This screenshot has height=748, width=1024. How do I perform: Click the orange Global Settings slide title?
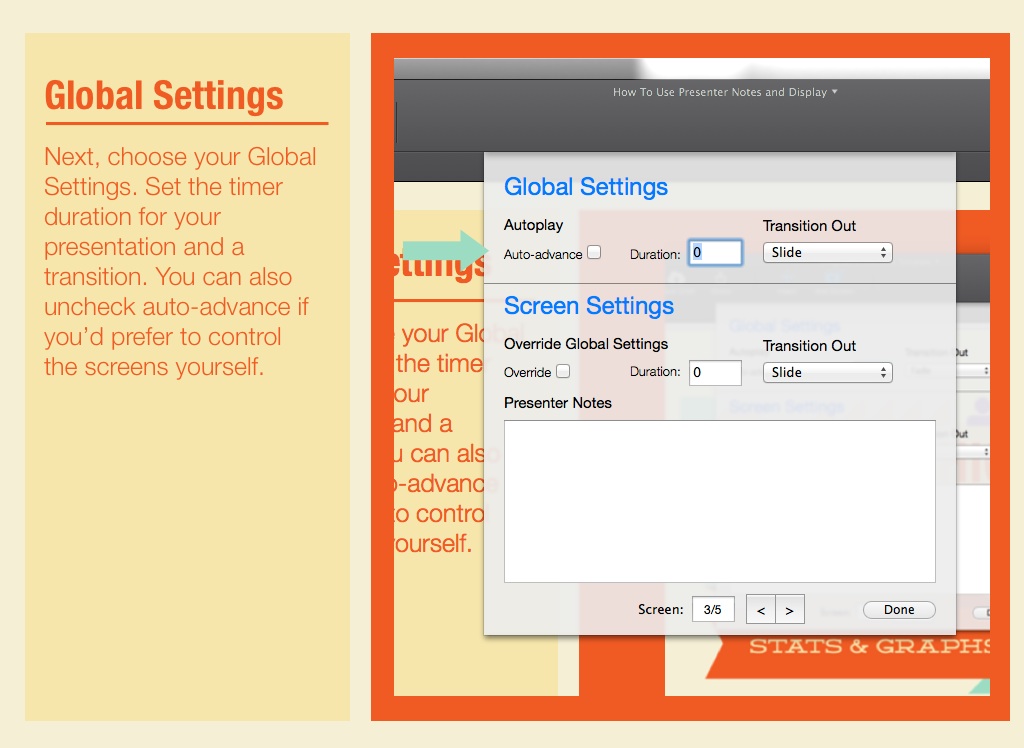pyautogui.click(x=164, y=96)
